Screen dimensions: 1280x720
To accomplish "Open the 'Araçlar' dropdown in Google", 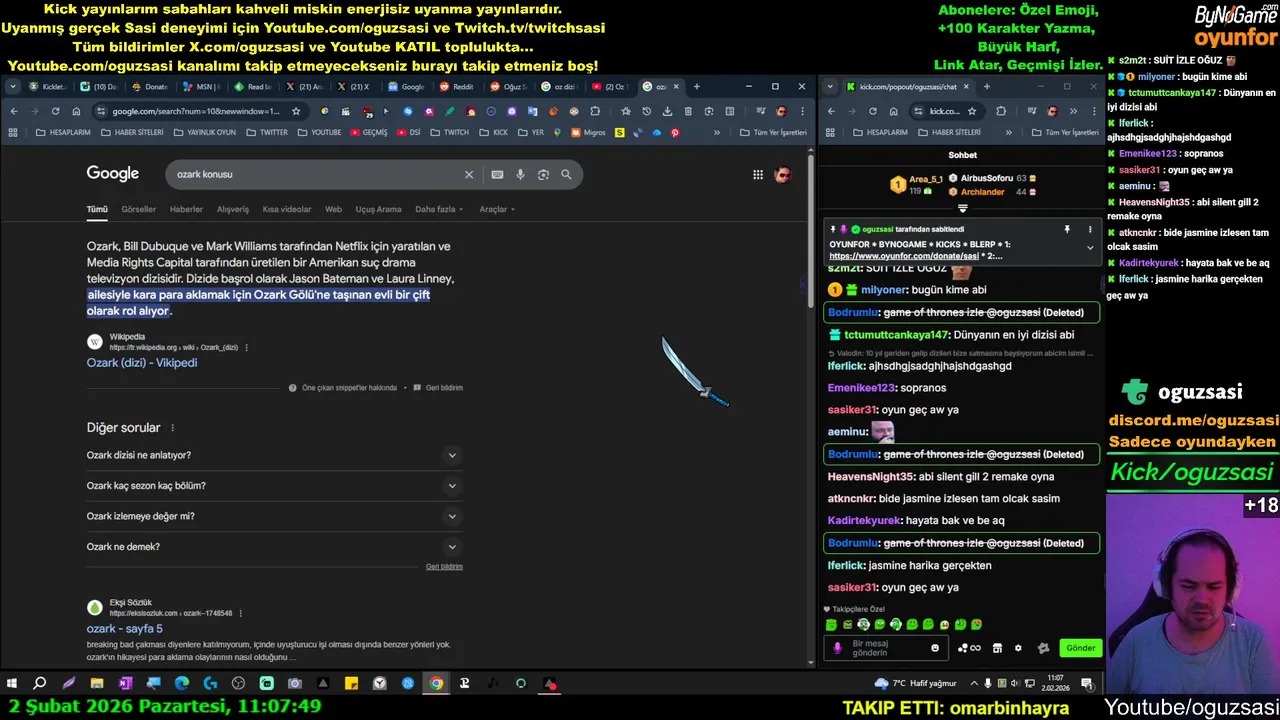I will [497, 209].
